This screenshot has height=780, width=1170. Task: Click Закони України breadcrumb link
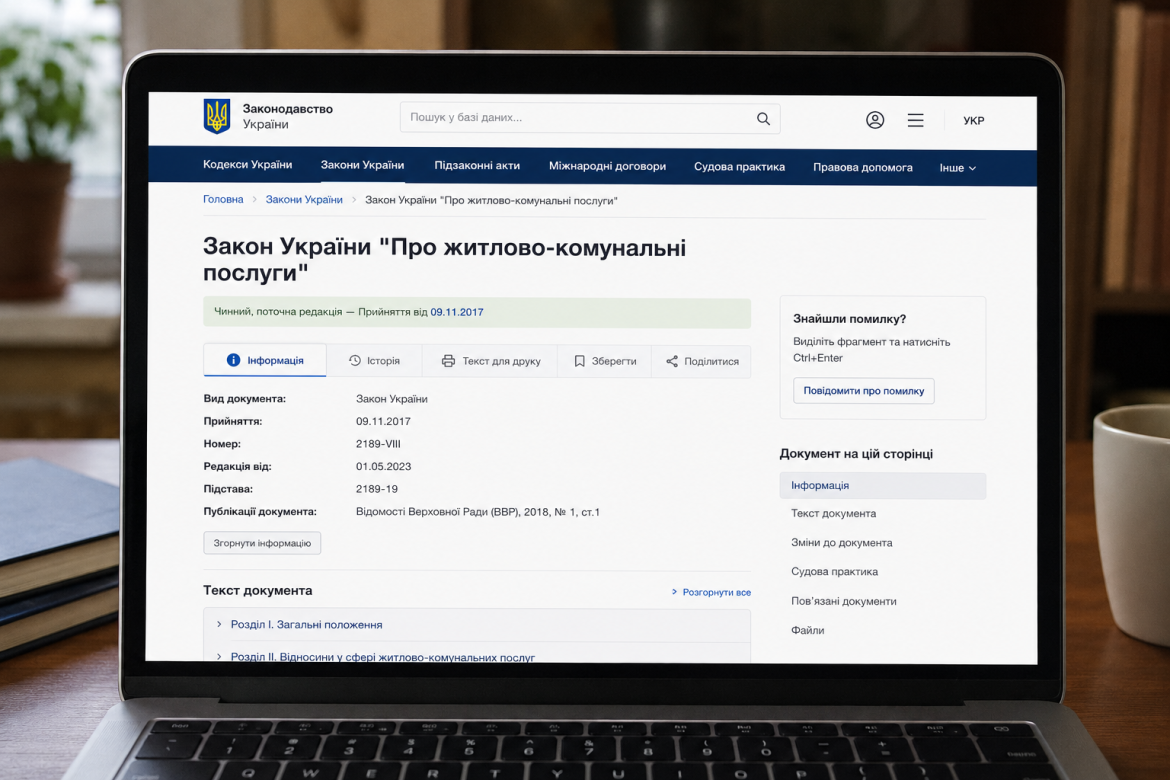(x=304, y=199)
